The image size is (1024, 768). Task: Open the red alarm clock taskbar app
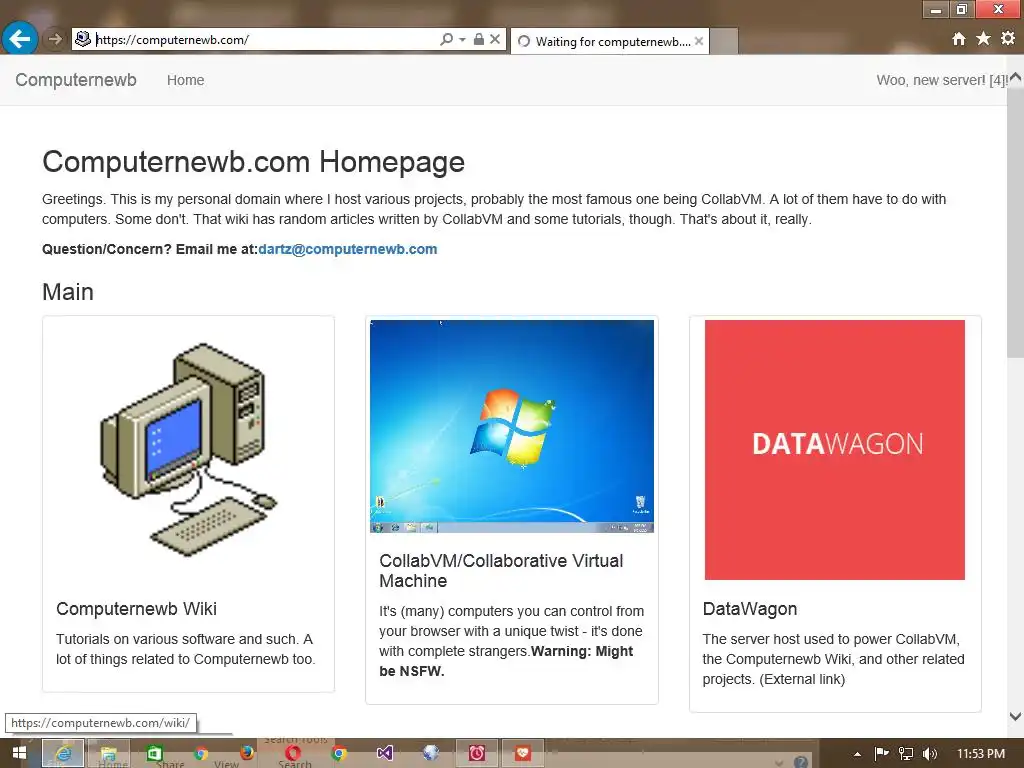click(477, 753)
